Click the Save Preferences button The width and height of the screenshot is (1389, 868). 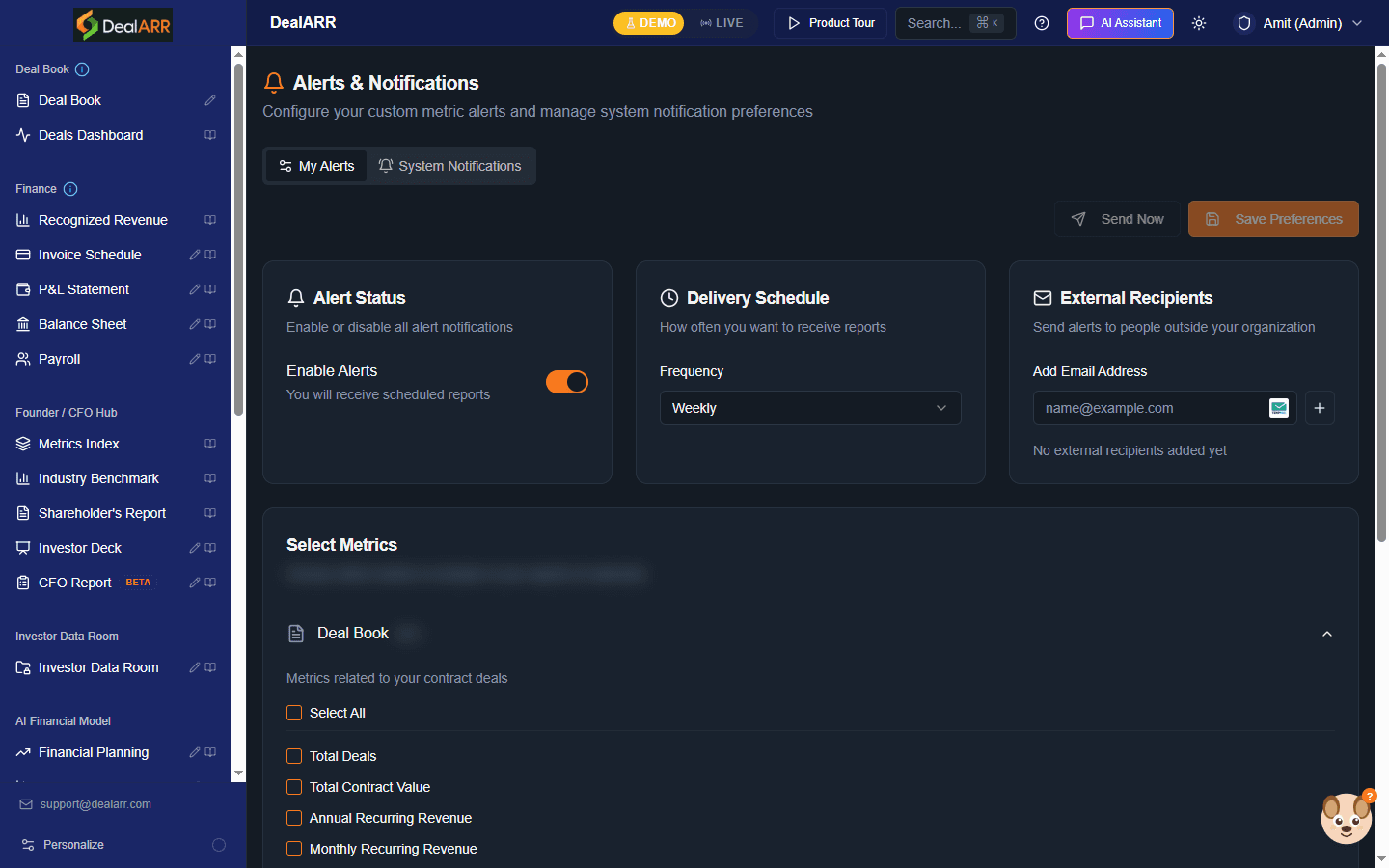pyautogui.click(x=1273, y=219)
